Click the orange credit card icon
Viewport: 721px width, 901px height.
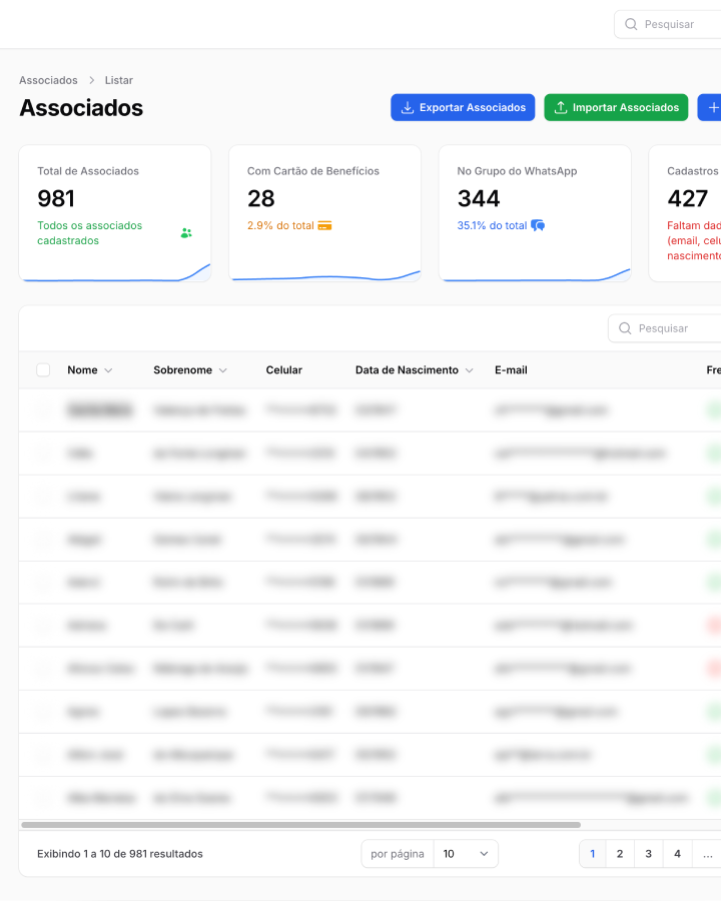pyautogui.click(x=325, y=225)
